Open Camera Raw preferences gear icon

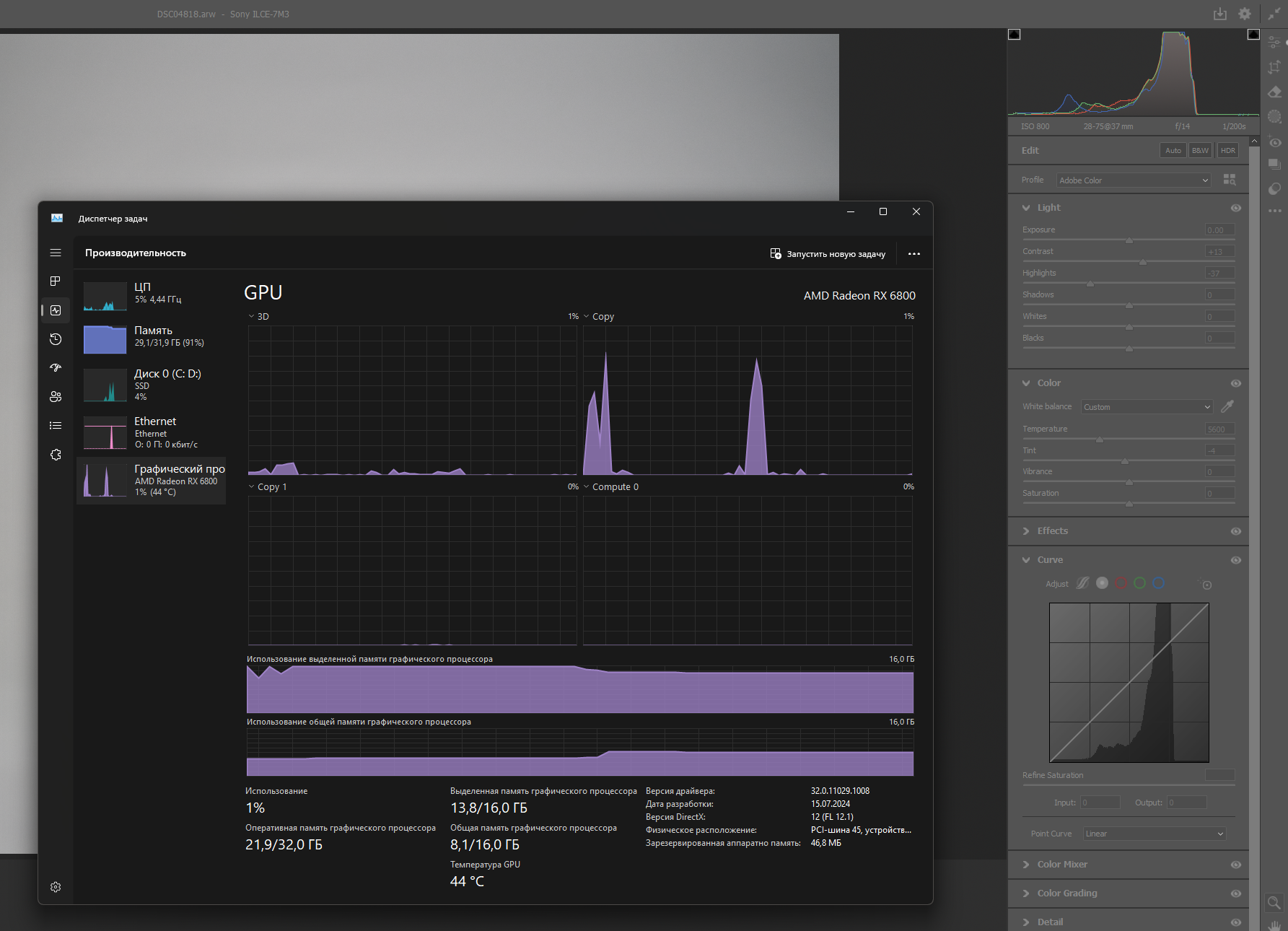pos(1245,14)
